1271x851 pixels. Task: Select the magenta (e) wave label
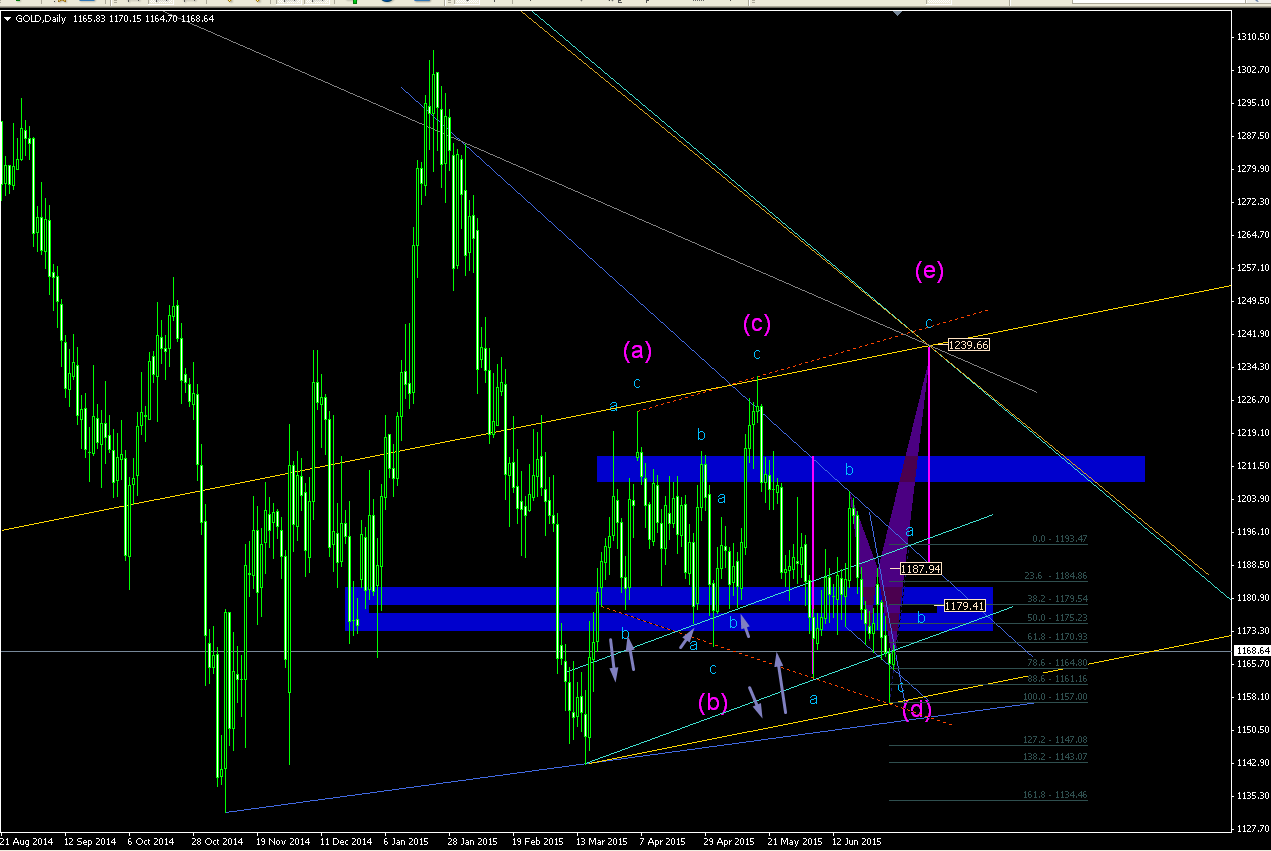[929, 271]
